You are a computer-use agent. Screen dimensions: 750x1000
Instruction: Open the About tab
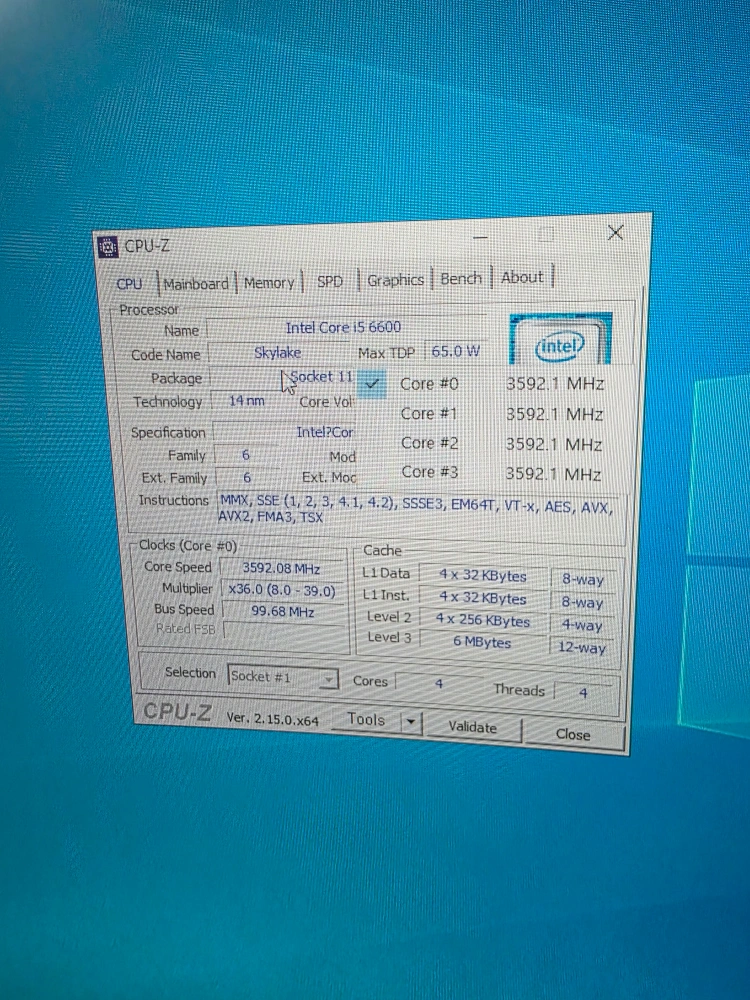point(522,277)
